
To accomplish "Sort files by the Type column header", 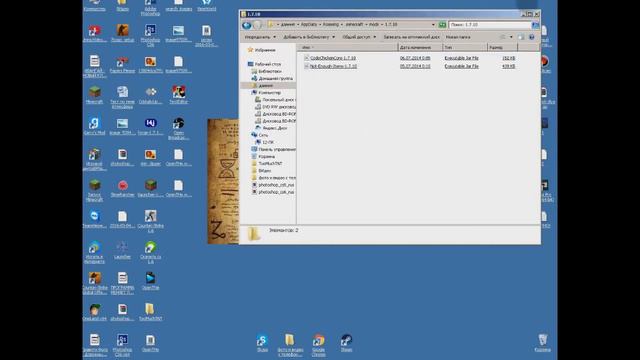I will click(x=465, y=48).
